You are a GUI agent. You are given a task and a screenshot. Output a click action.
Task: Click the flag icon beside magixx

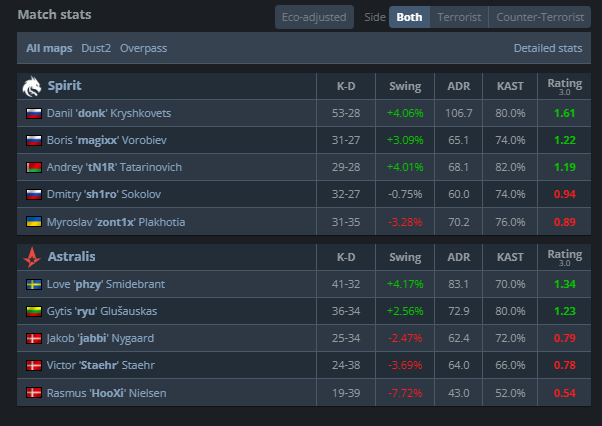coord(34,140)
